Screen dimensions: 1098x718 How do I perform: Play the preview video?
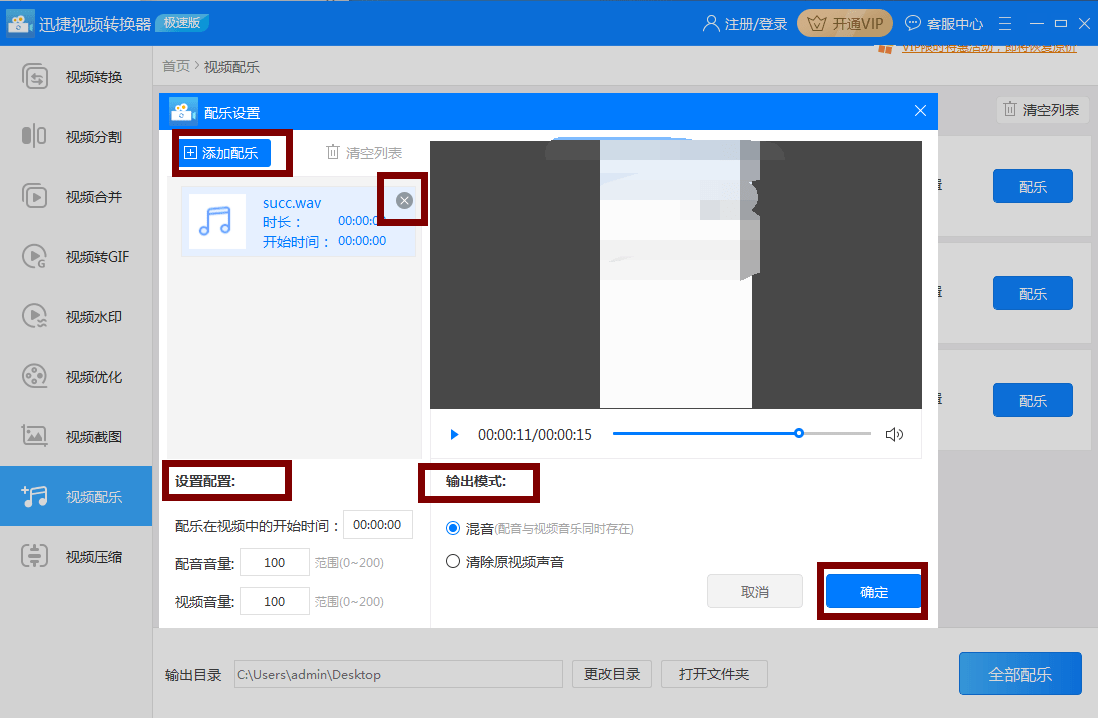(454, 434)
